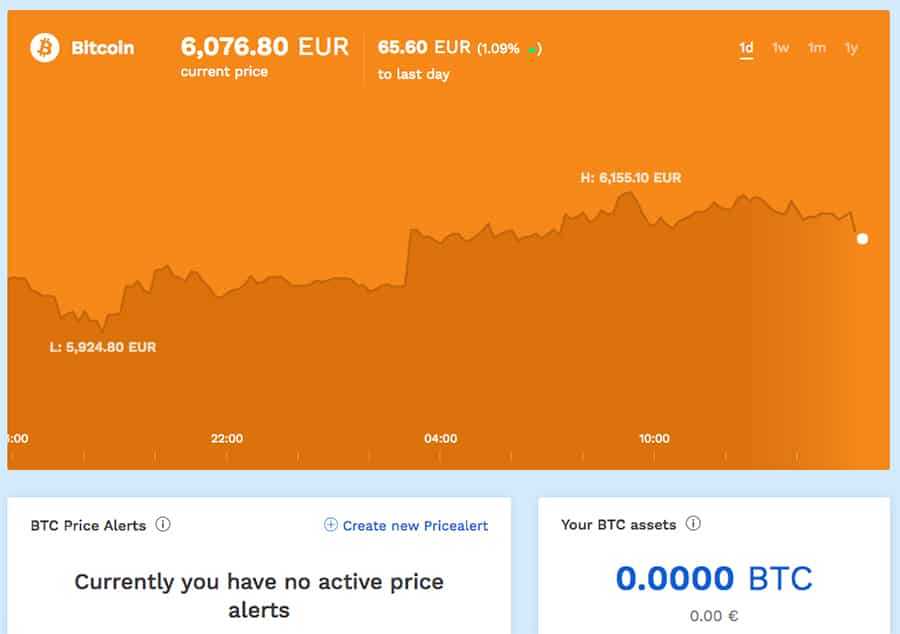Screen dimensions: 900x634
Task: Click the Bitcoin title label
Action: pyautogui.click(x=104, y=47)
